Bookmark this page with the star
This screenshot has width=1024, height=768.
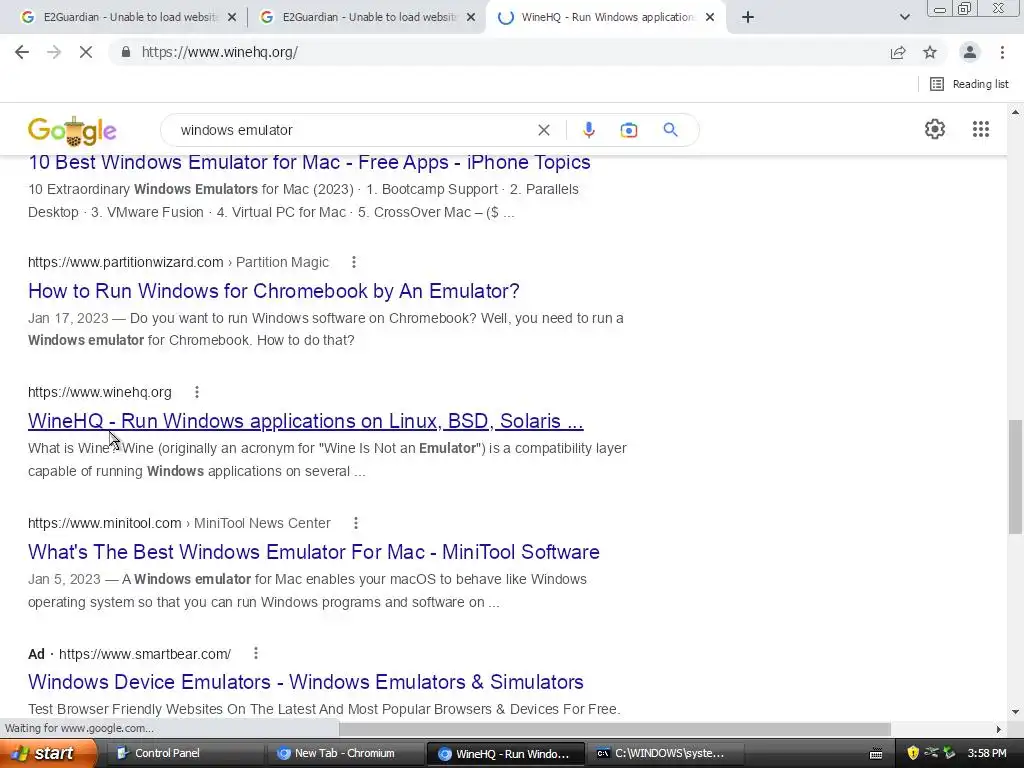(x=930, y=52)
